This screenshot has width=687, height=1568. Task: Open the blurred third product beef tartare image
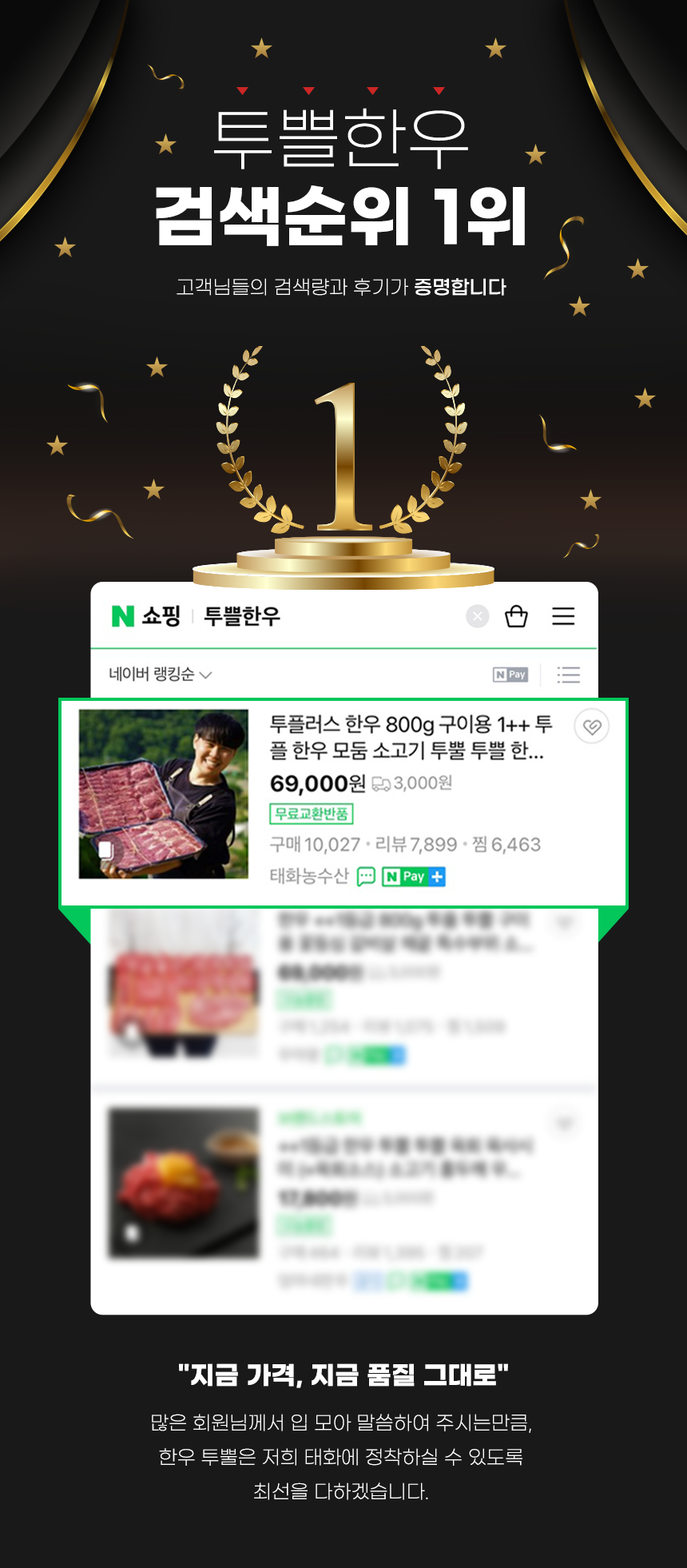click(185, 1183)
